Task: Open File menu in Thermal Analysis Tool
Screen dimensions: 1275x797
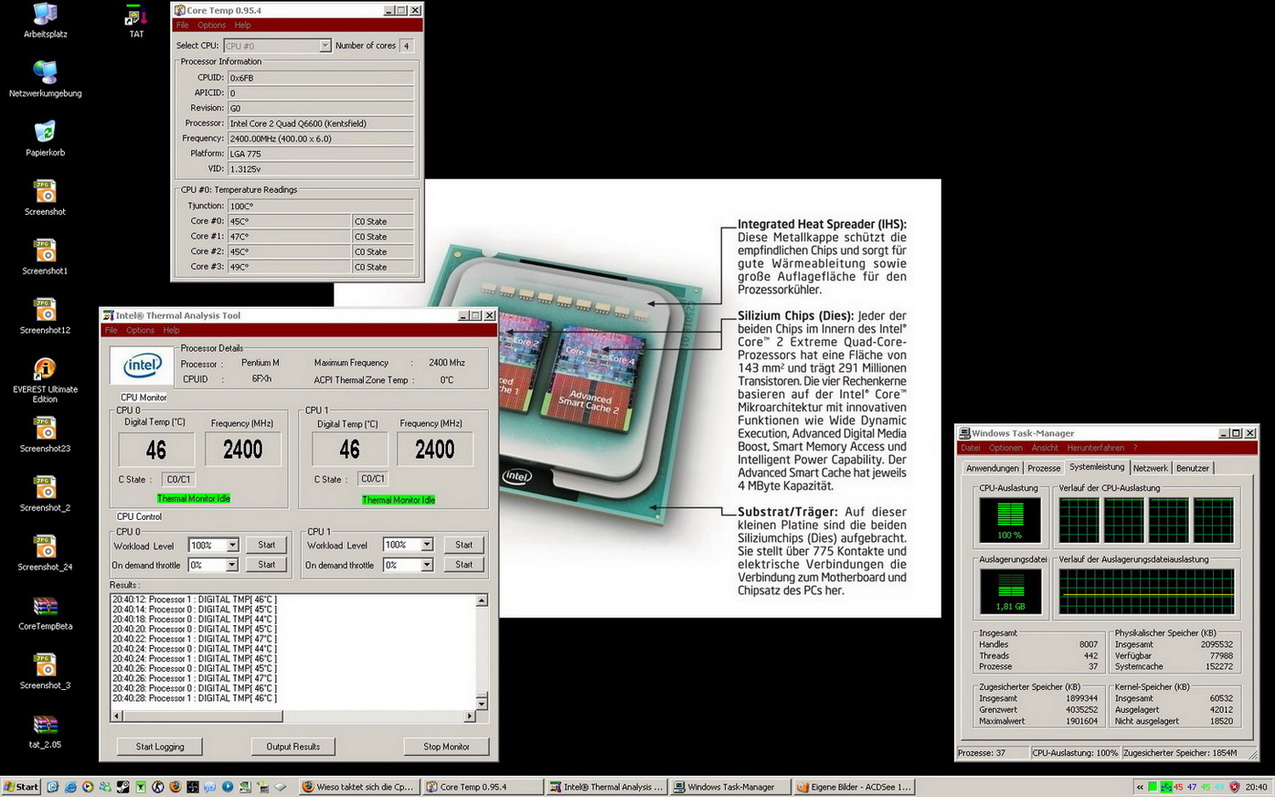Action: pyautogui.click(x=111, y=330)
